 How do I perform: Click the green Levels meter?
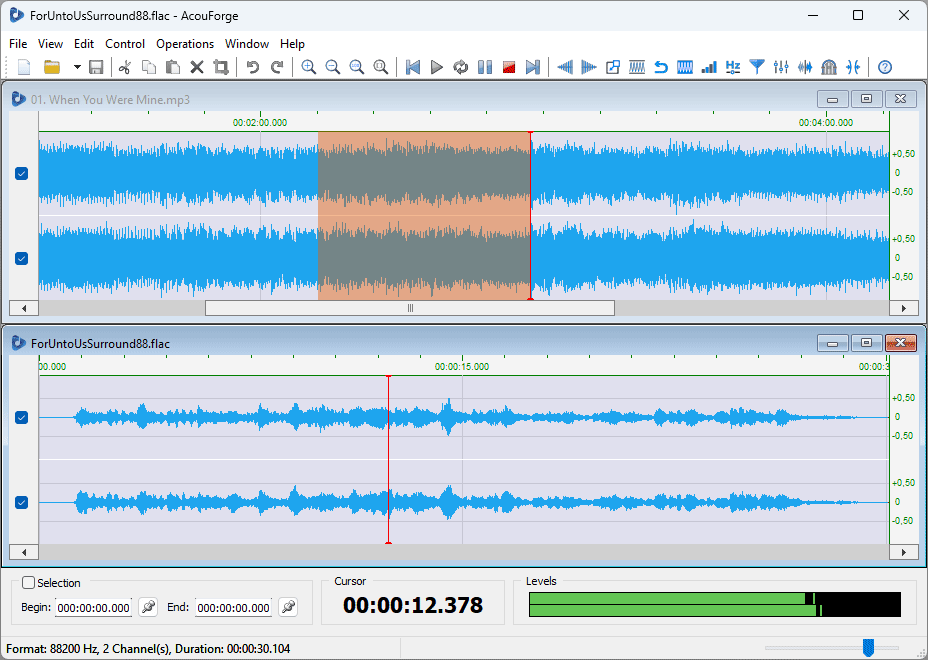coord(715,604)
